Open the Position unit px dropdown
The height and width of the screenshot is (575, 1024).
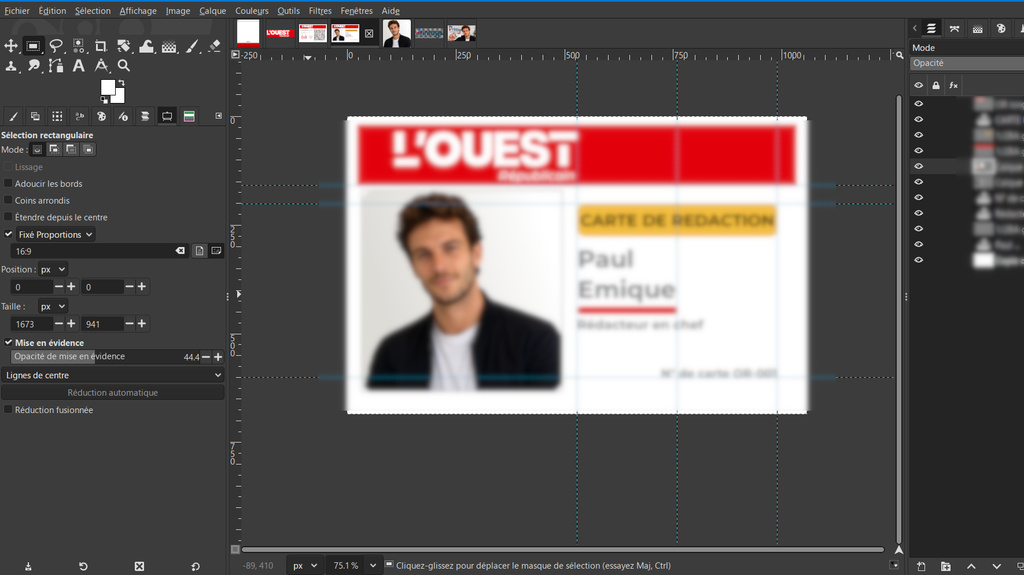[53, 269]
